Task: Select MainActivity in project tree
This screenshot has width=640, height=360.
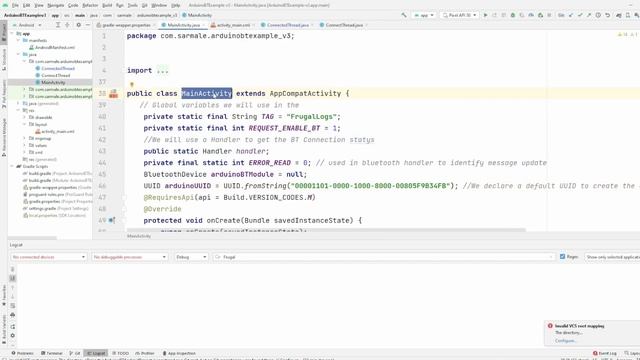Action: click(50, 82)
